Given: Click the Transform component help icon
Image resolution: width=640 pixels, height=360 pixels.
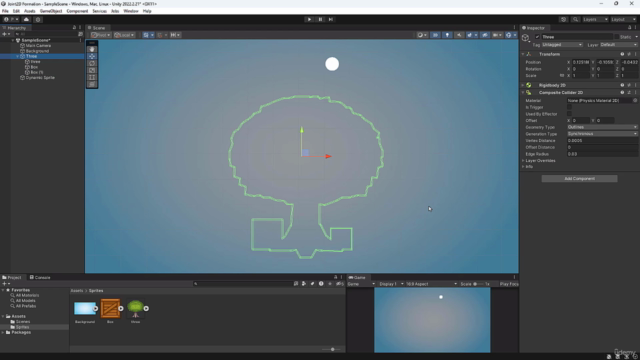Looking at the screenshot, I should (622, 54).
